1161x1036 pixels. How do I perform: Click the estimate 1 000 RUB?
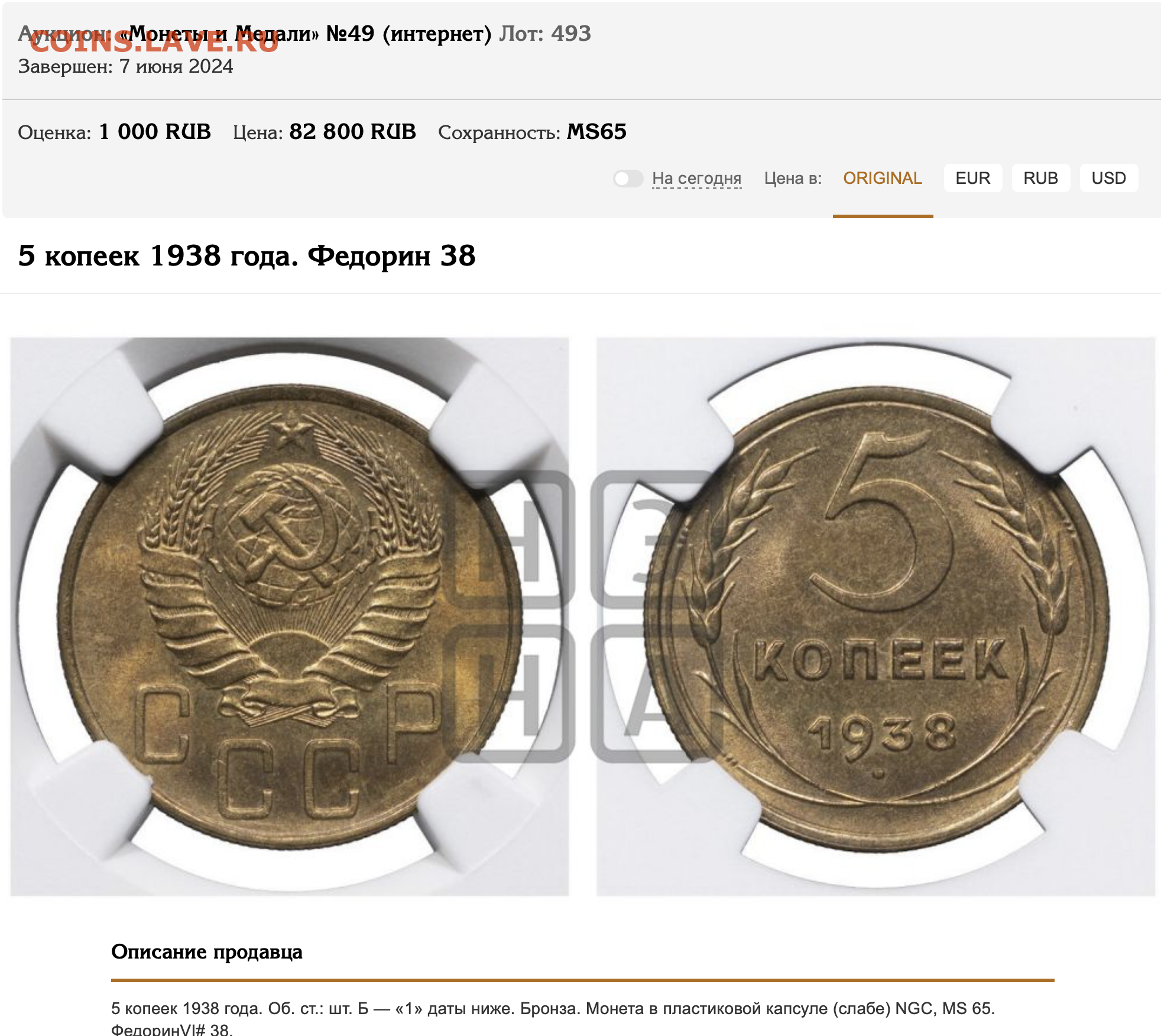[x=155, y=131]
